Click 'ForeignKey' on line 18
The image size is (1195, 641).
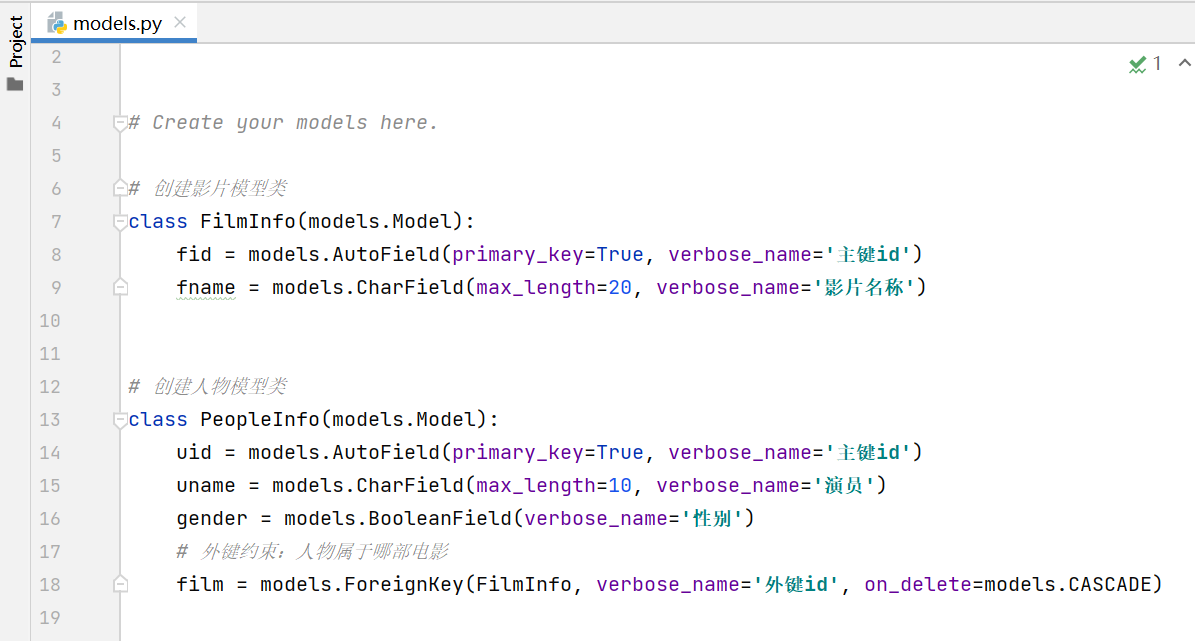(404, 585)
